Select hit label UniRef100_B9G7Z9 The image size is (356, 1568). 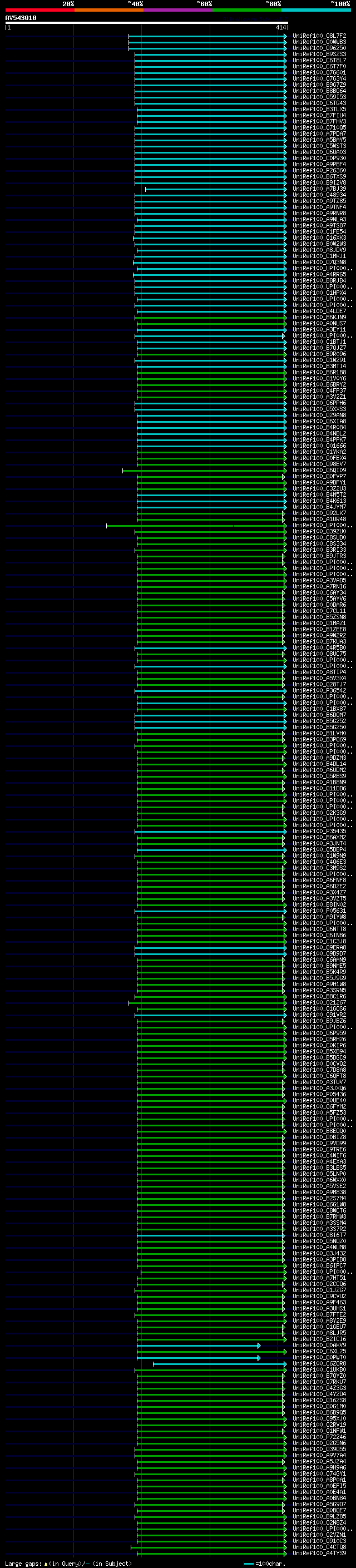point(319,85)
